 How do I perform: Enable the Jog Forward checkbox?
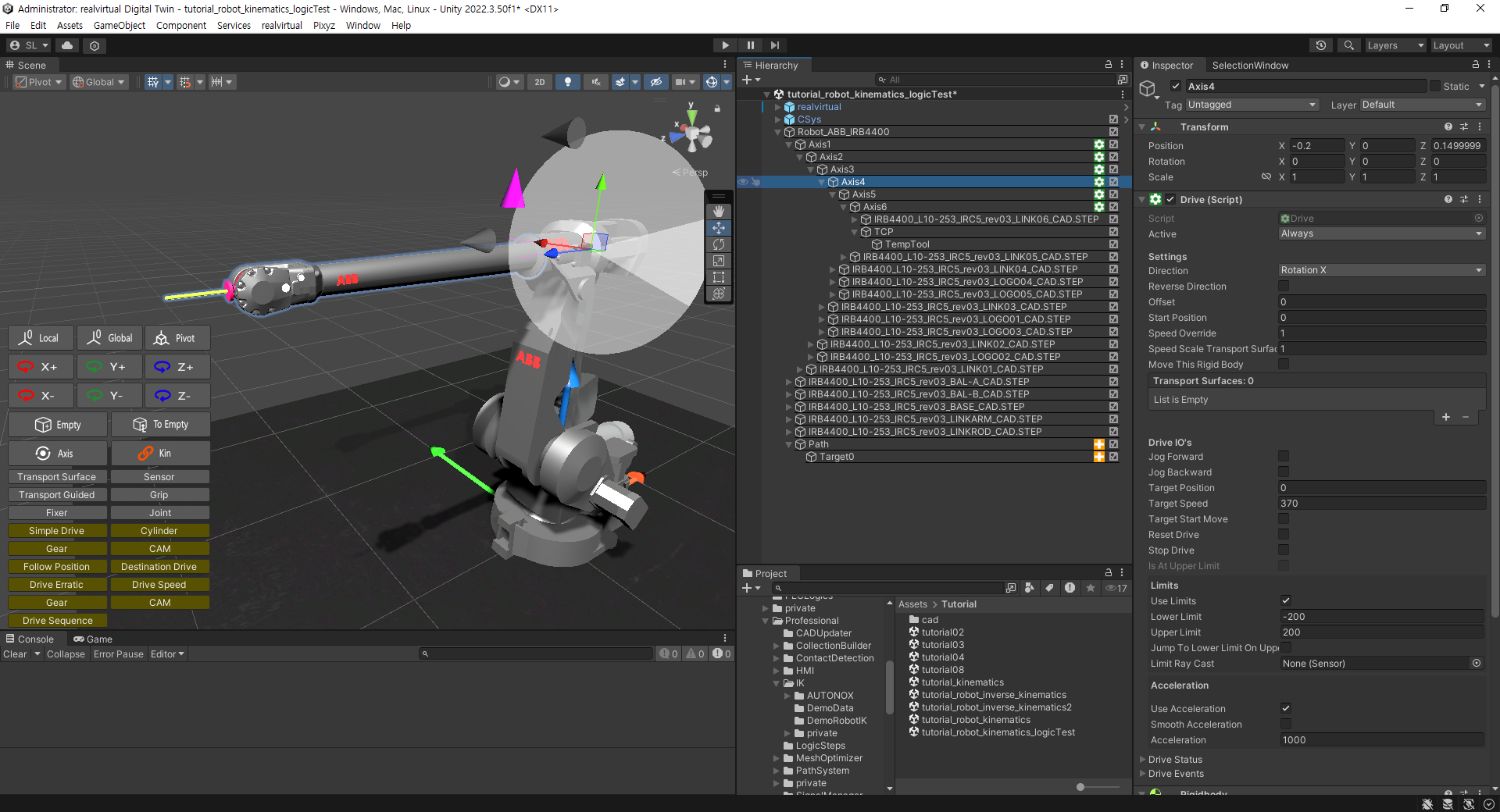tap(1284, 457)
